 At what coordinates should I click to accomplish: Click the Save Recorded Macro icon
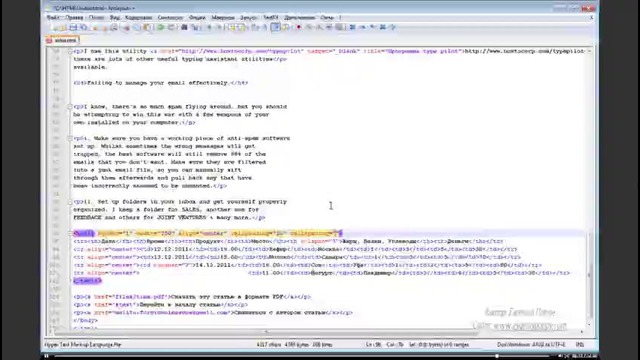click(x=340, y=27)
